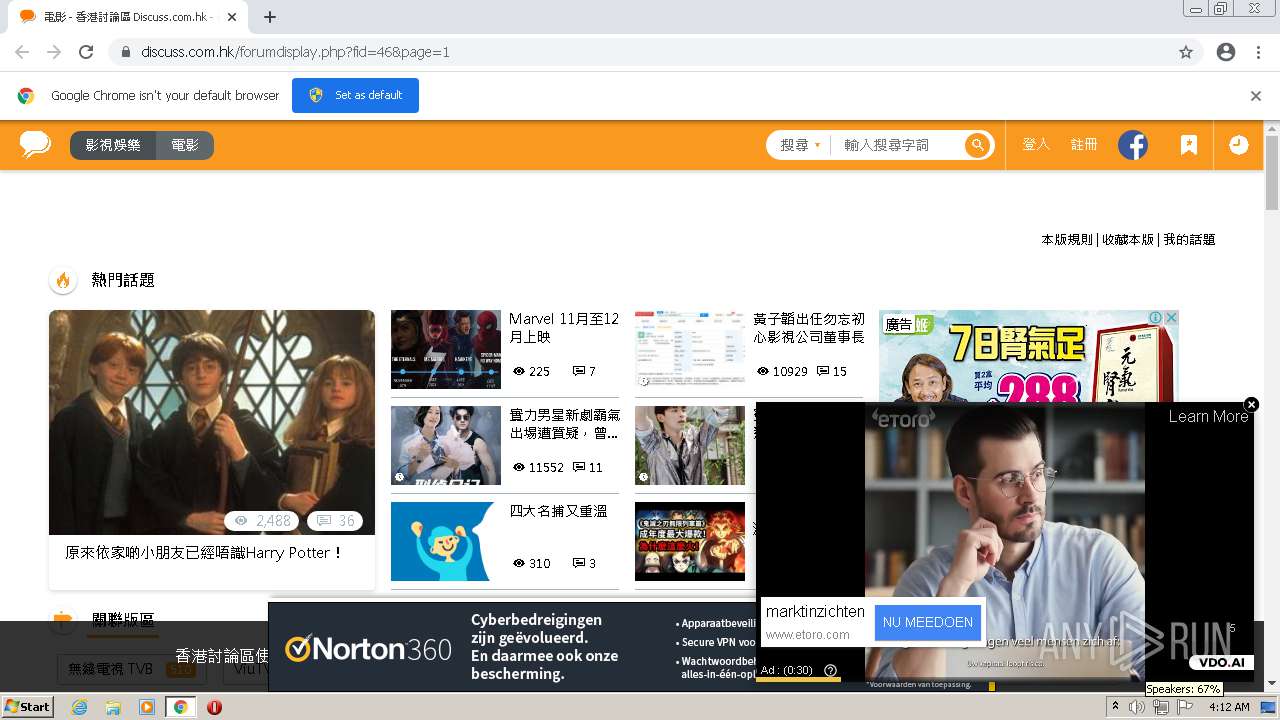The image size is (1280, 720).
Task: Open the 黃子韜出任勿忘初心 thread title
Action: [809, 328]
